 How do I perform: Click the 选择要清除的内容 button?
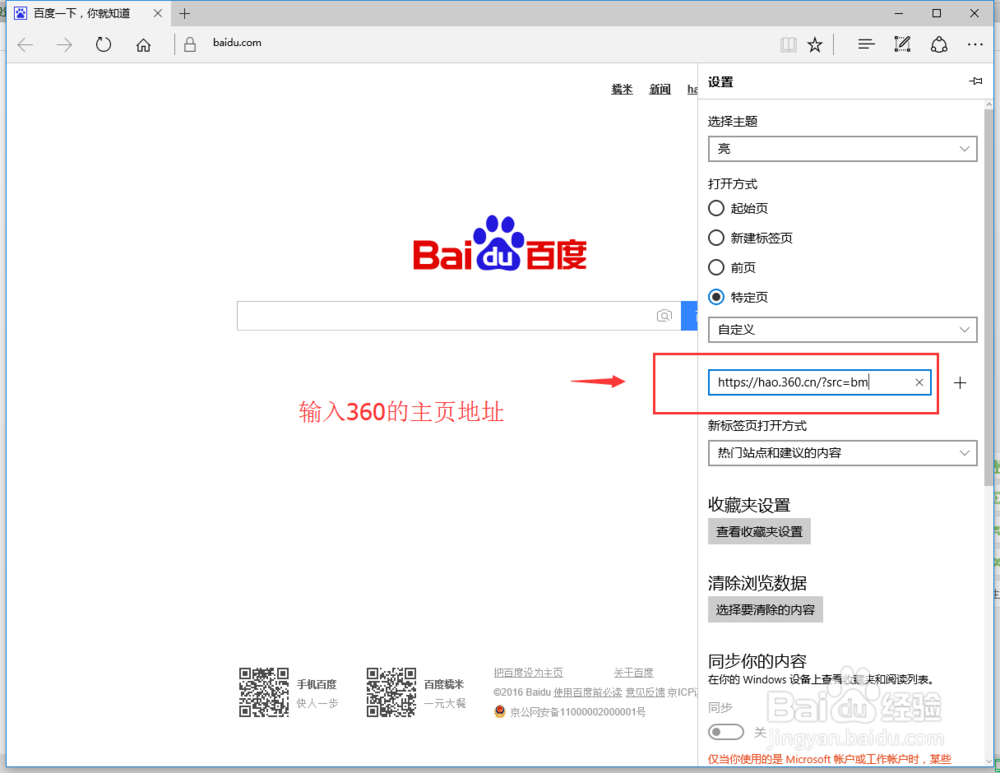[765, 610]
